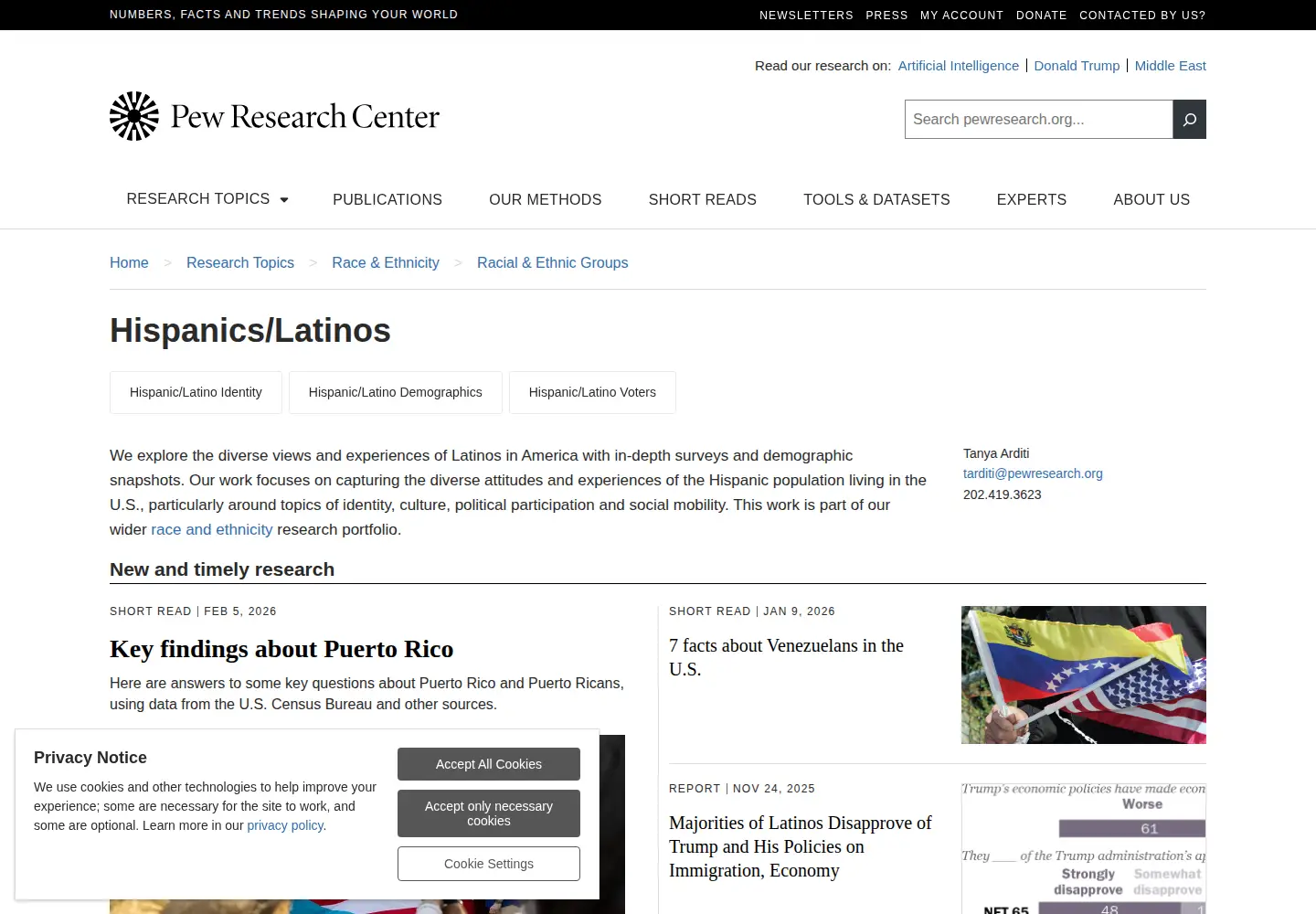Go to Home breadcrumb
The image size is (1316, 914).
pos(129,262)
